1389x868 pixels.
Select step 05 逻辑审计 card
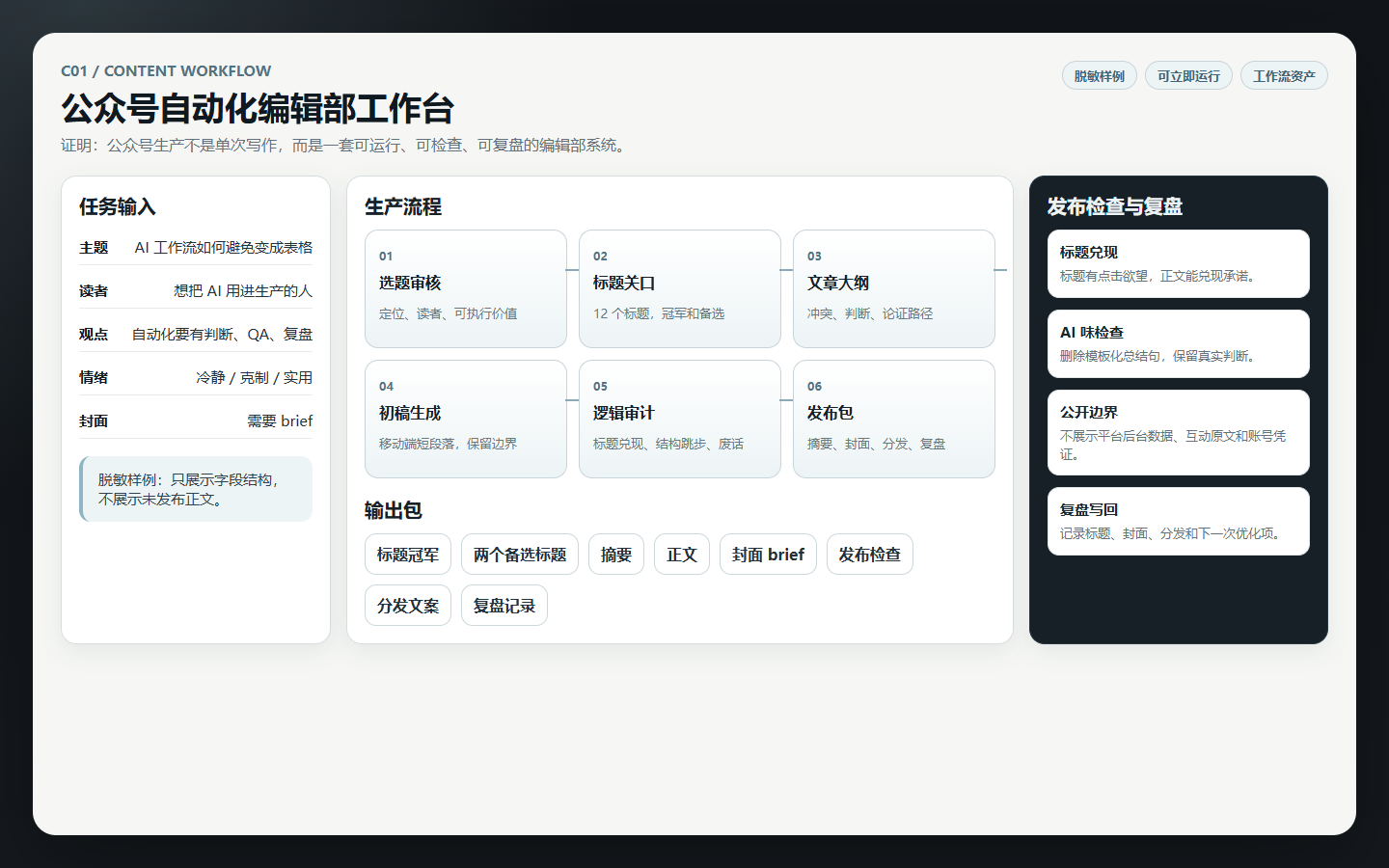point(680,419)
